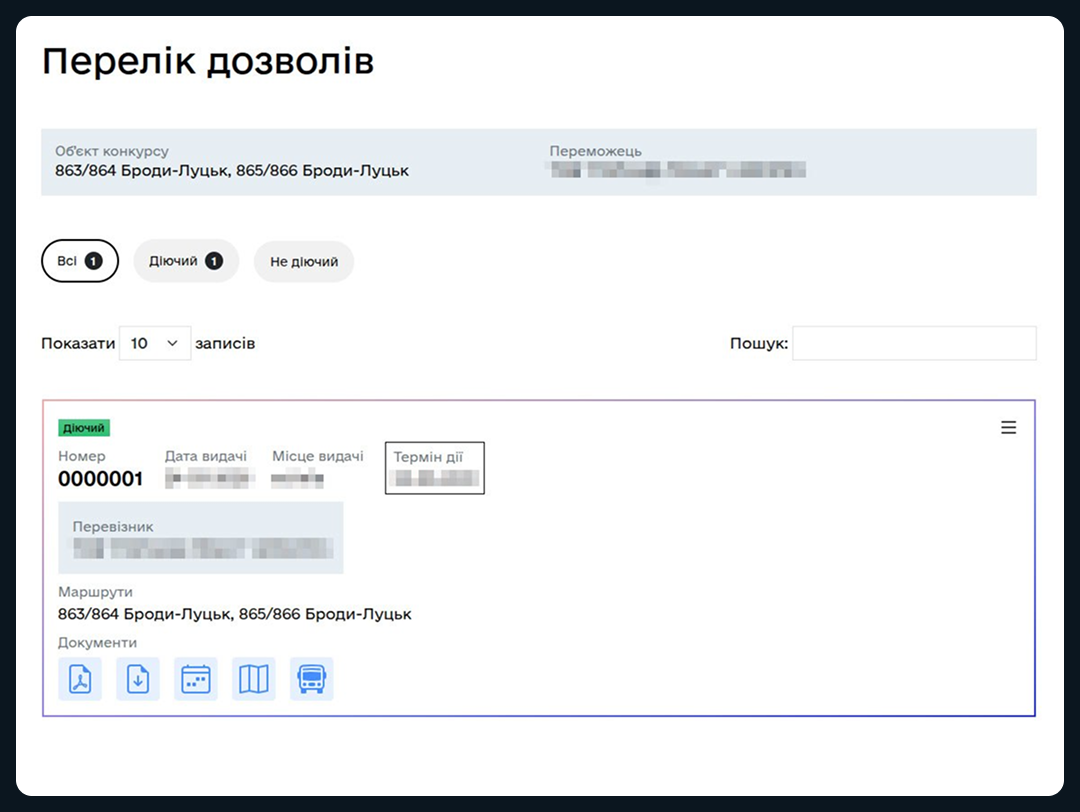Click the "Переможець" label
The height and width of the screenshot is (812, 1080).
[x=595, y=151]
